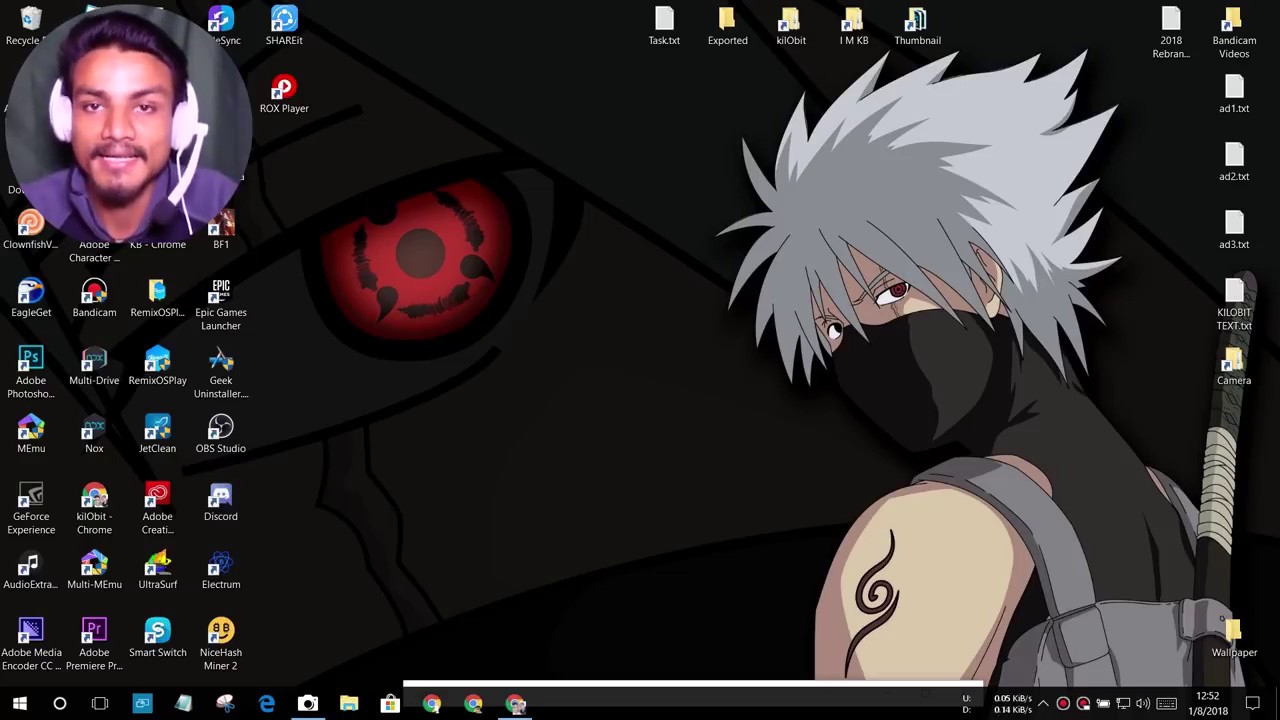Click the network speed meter readout
The height and width of the screenshot is (720, 1280).
click(997, 704)
